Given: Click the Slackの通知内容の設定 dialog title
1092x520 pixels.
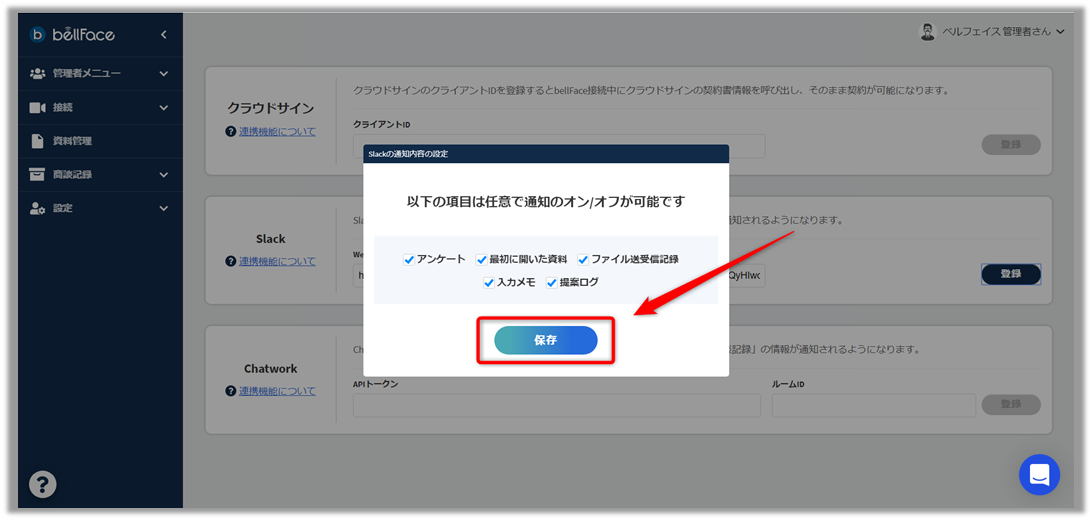Looking at the screenshot, I should click(408, 154).
